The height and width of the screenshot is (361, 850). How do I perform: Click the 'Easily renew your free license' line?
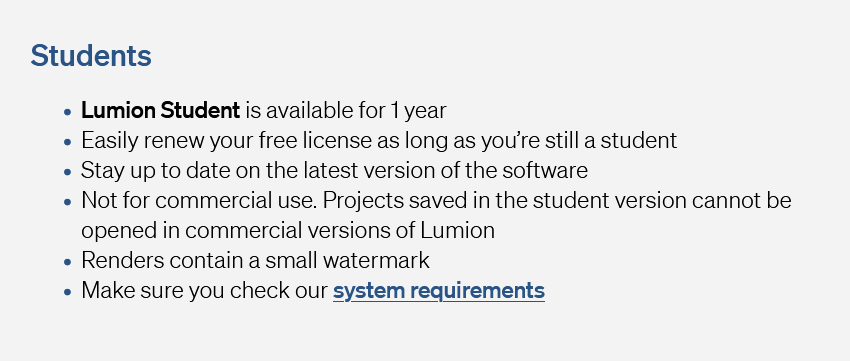pyautogui.click(x=379, y=141)
